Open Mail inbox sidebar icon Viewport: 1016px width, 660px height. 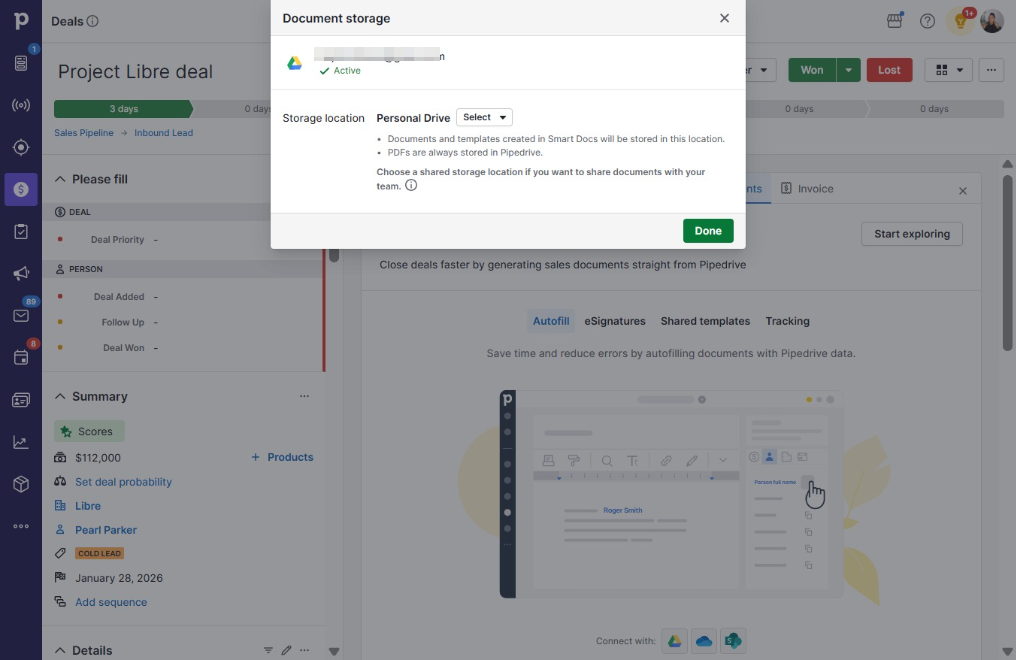click(21, 315)
